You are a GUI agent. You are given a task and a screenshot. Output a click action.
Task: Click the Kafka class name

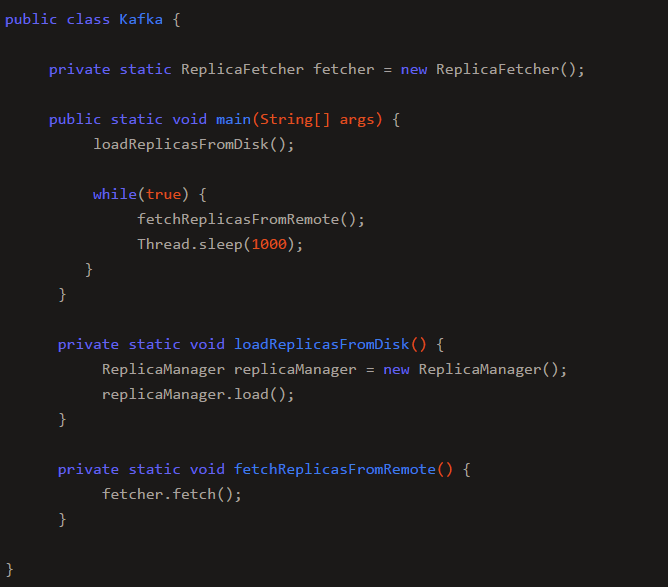point(141,19)
